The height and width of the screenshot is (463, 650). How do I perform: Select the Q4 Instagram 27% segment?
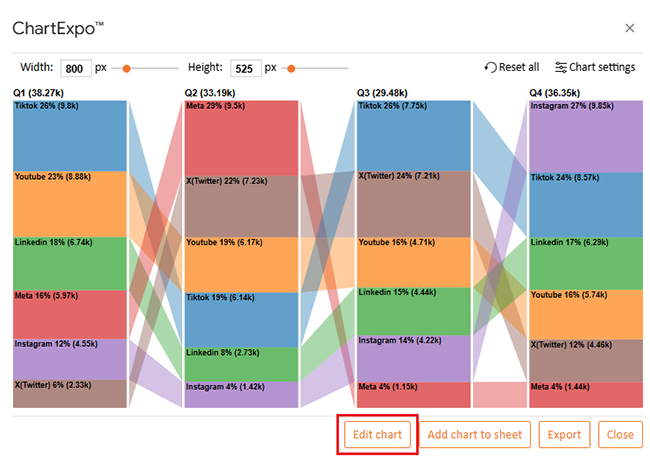point(586,137)
